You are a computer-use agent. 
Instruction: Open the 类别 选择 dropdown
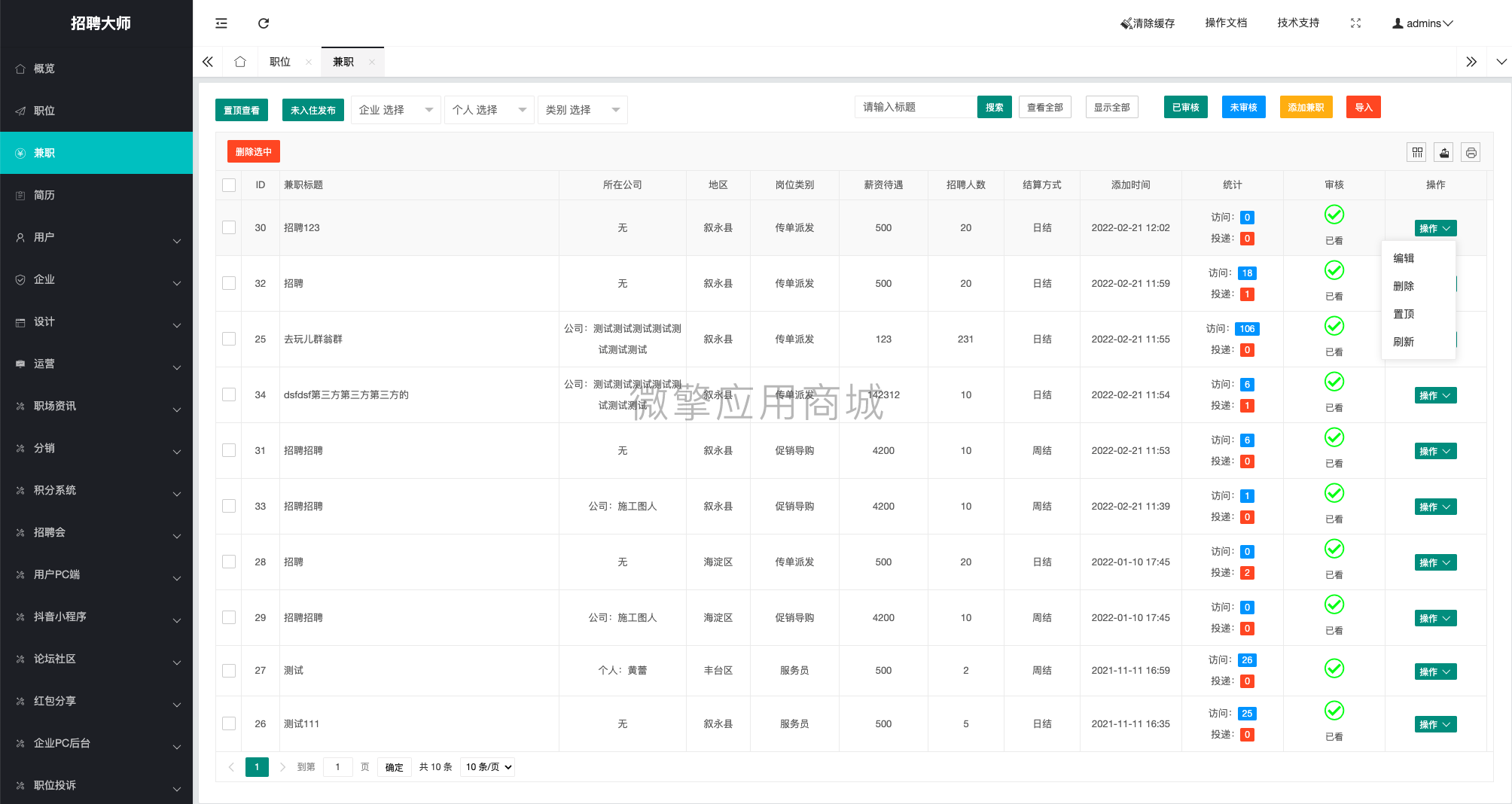coord(582,110)
